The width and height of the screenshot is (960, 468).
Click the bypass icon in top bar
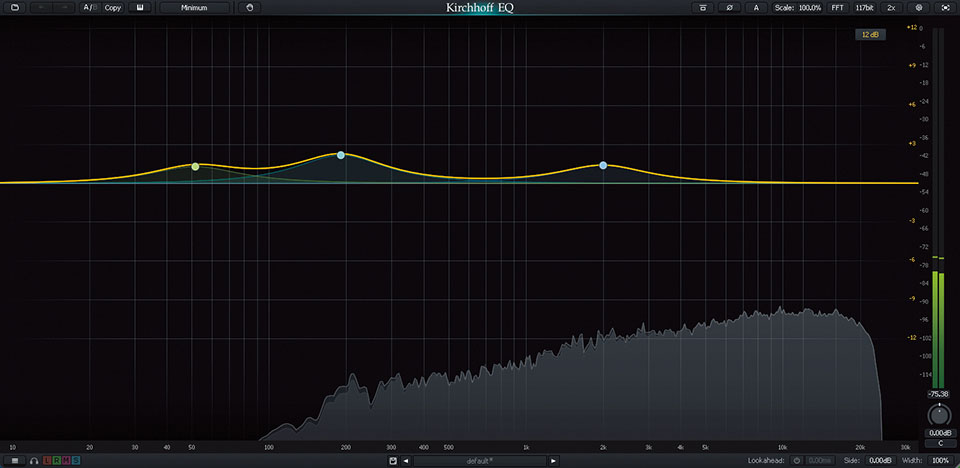(703, 8)
